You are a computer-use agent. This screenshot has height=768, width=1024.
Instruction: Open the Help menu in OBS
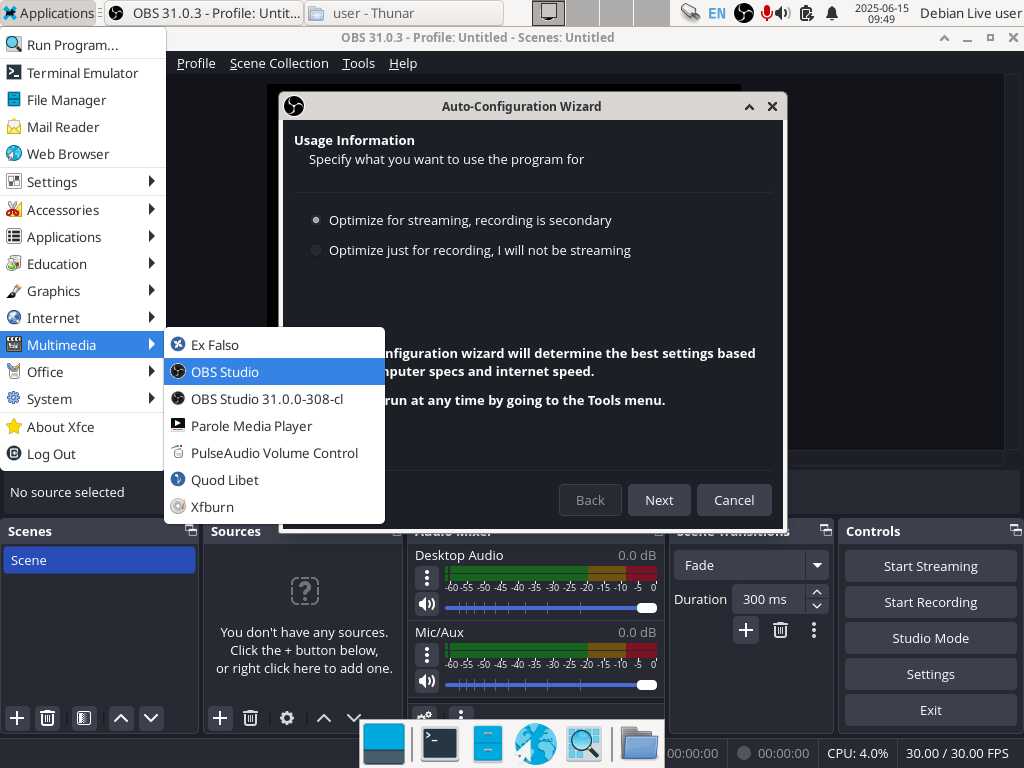point(403,63)
